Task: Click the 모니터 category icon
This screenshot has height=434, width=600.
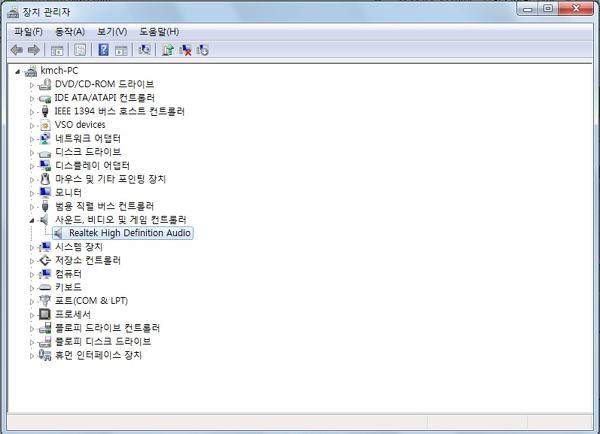Action: pos(45,193)
